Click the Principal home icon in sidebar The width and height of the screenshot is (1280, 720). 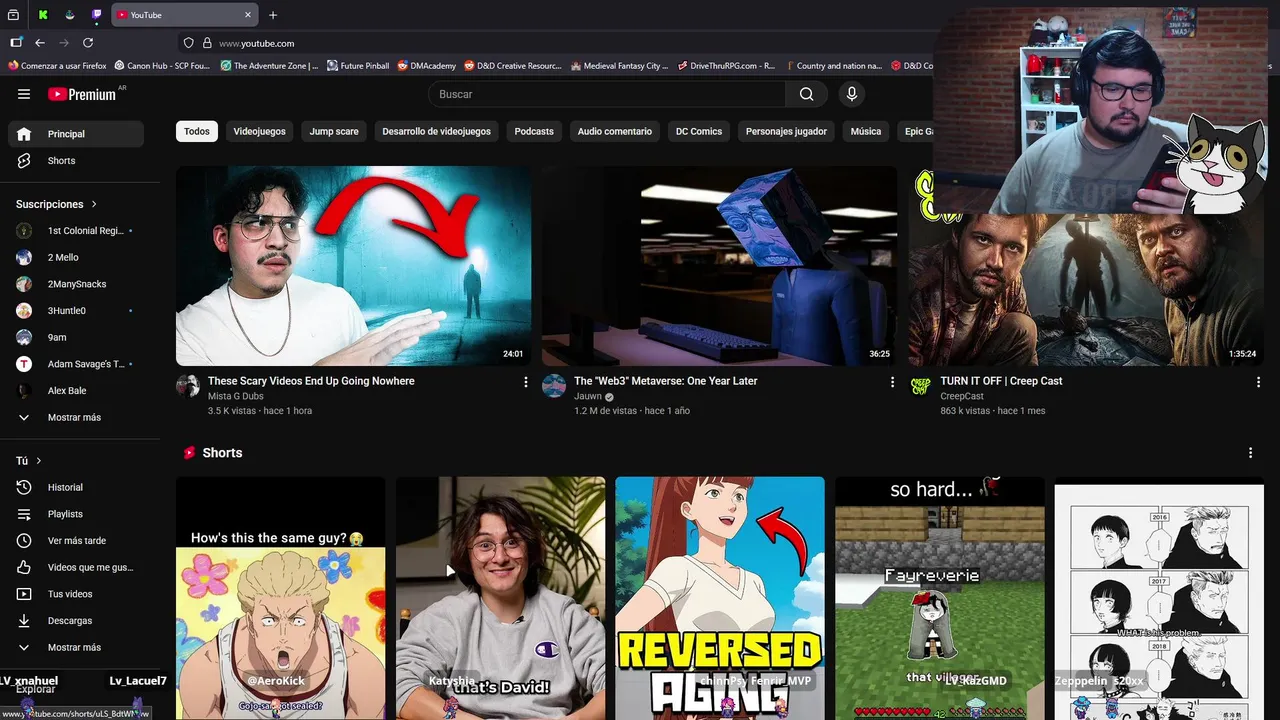pos(24,134)
